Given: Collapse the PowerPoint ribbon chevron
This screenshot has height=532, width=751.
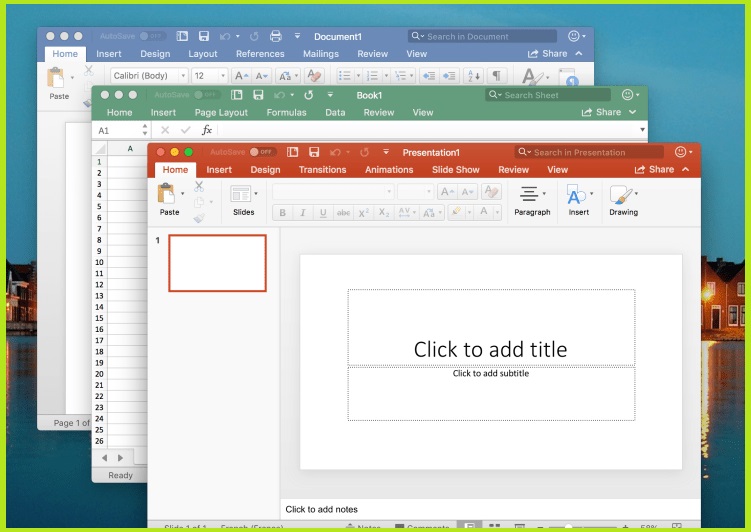Looking at the screenshot, I should (686, 170).
